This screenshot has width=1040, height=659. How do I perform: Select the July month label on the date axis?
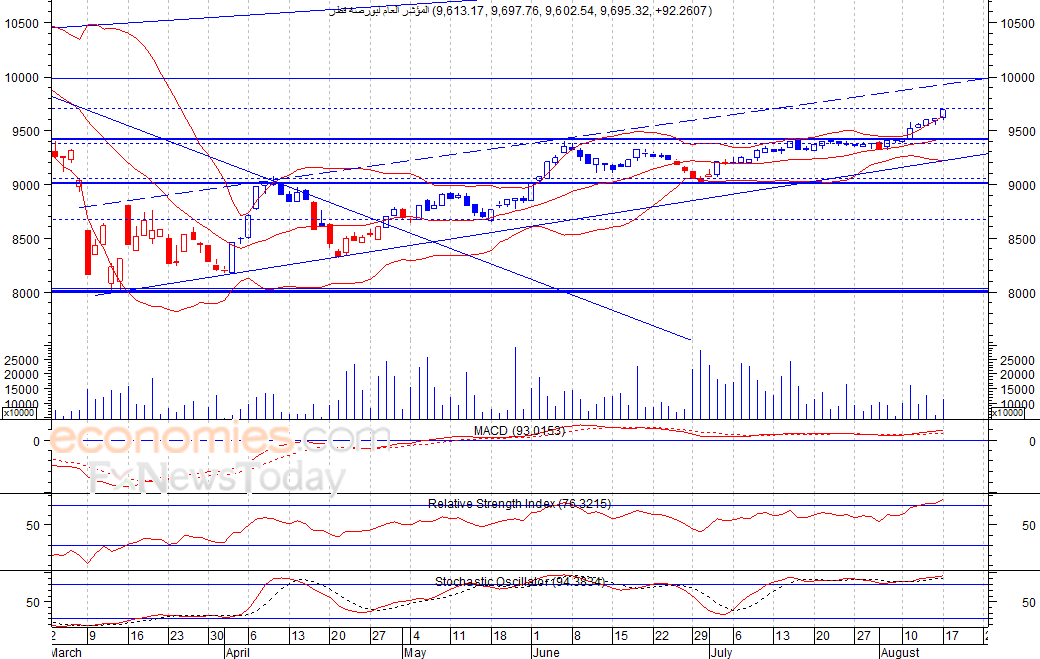[721, 652]
